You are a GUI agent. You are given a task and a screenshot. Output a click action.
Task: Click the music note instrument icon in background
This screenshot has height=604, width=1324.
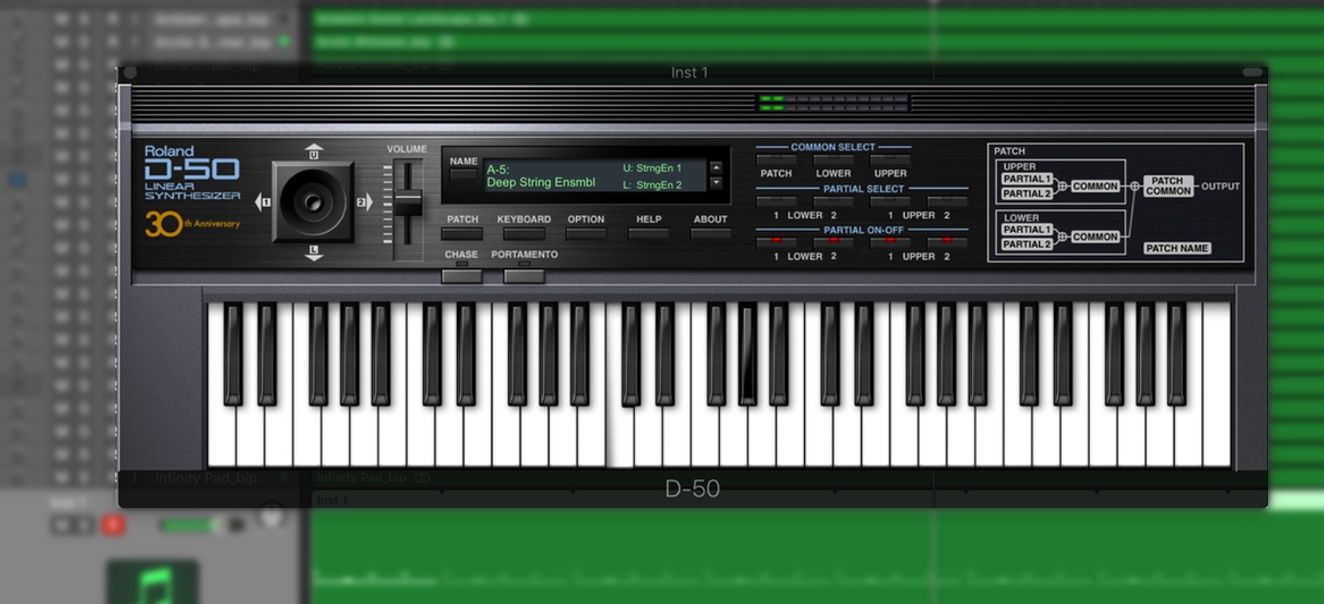pyautogui.click(x=153, y=582)
